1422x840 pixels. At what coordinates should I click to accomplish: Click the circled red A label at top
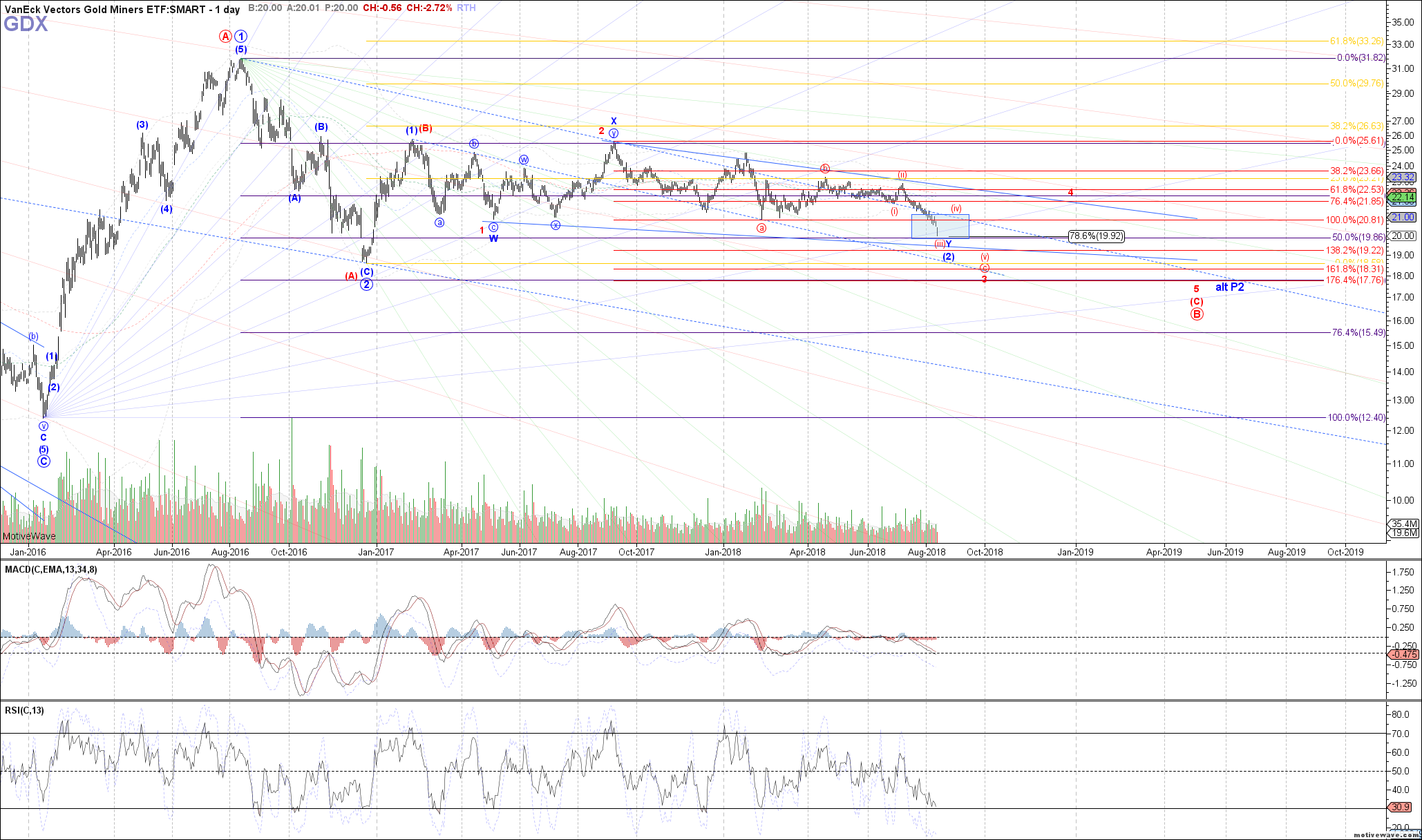pyautogui.click(x=225, y=36)
